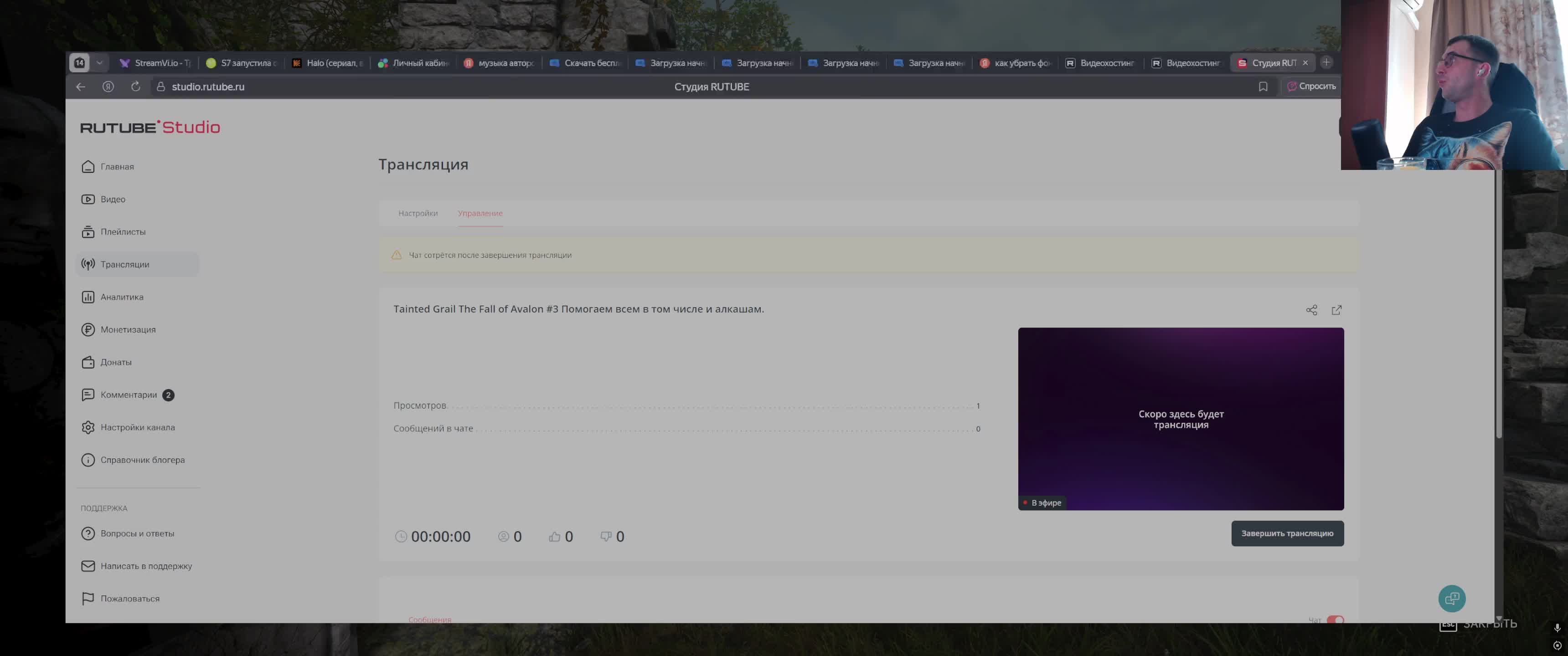Go to Аналитика in sidebar
This screenshot has width=1568, height=656.
pyautogui.click(x=121, y=297)
